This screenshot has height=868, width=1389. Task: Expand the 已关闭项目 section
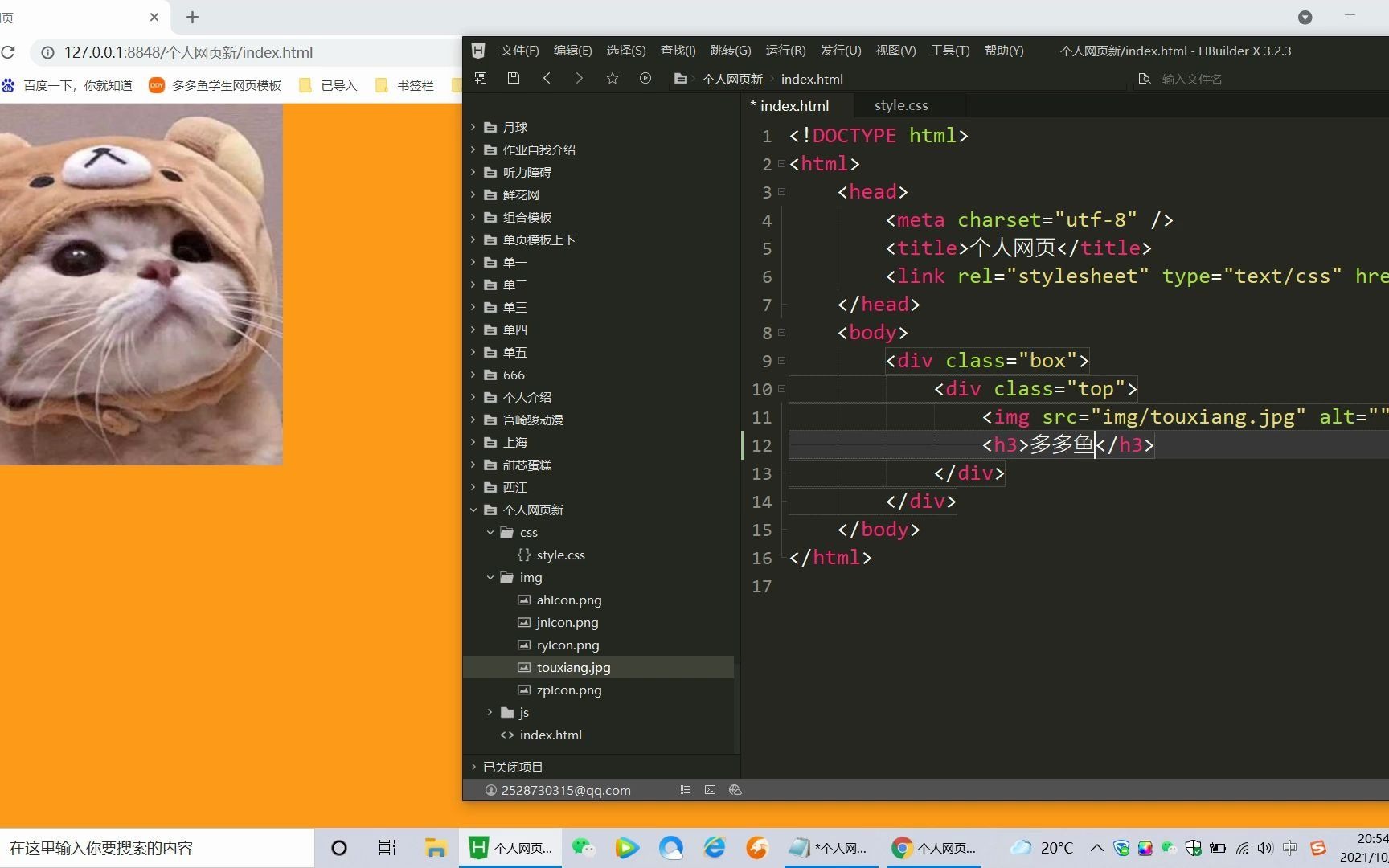coord(473,767)
